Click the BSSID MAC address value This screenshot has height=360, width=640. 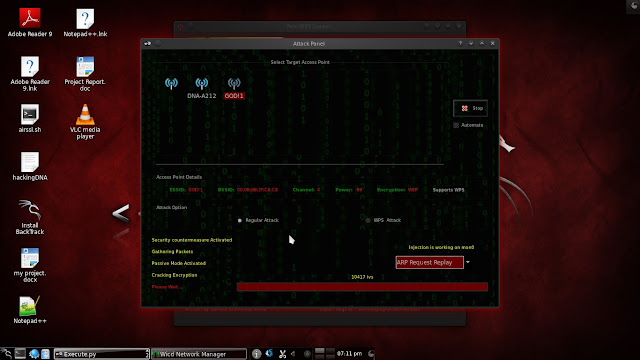tap(257, 190)
